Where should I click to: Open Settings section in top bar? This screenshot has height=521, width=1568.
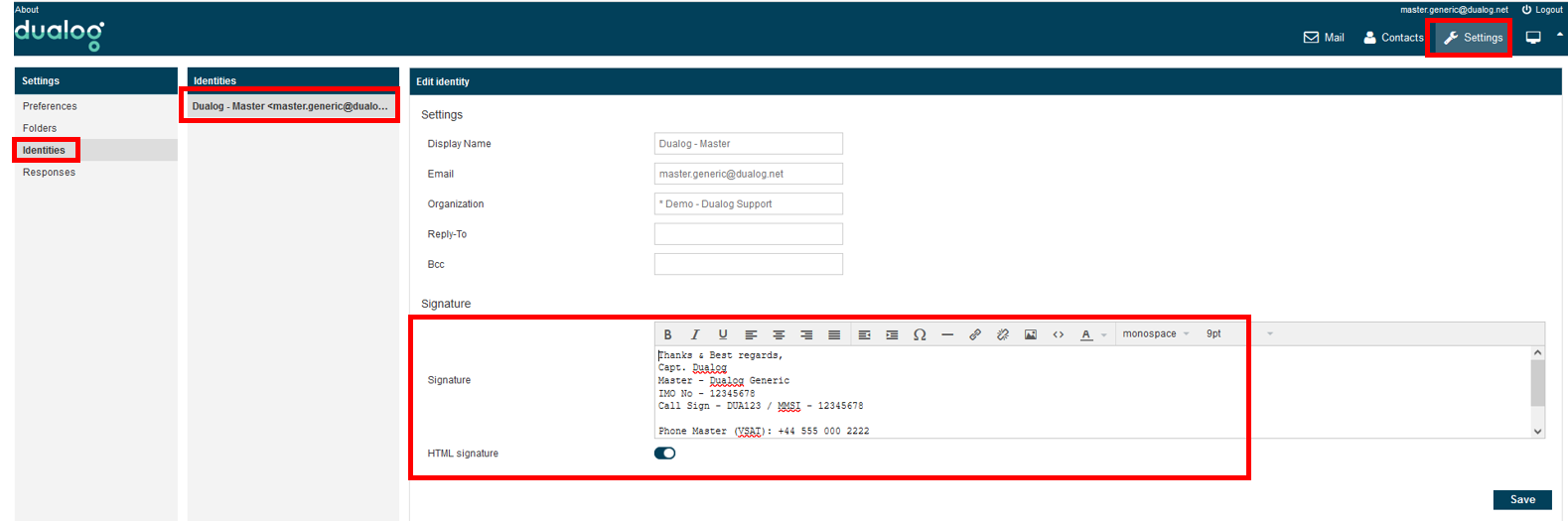(x=1473, y=38)
